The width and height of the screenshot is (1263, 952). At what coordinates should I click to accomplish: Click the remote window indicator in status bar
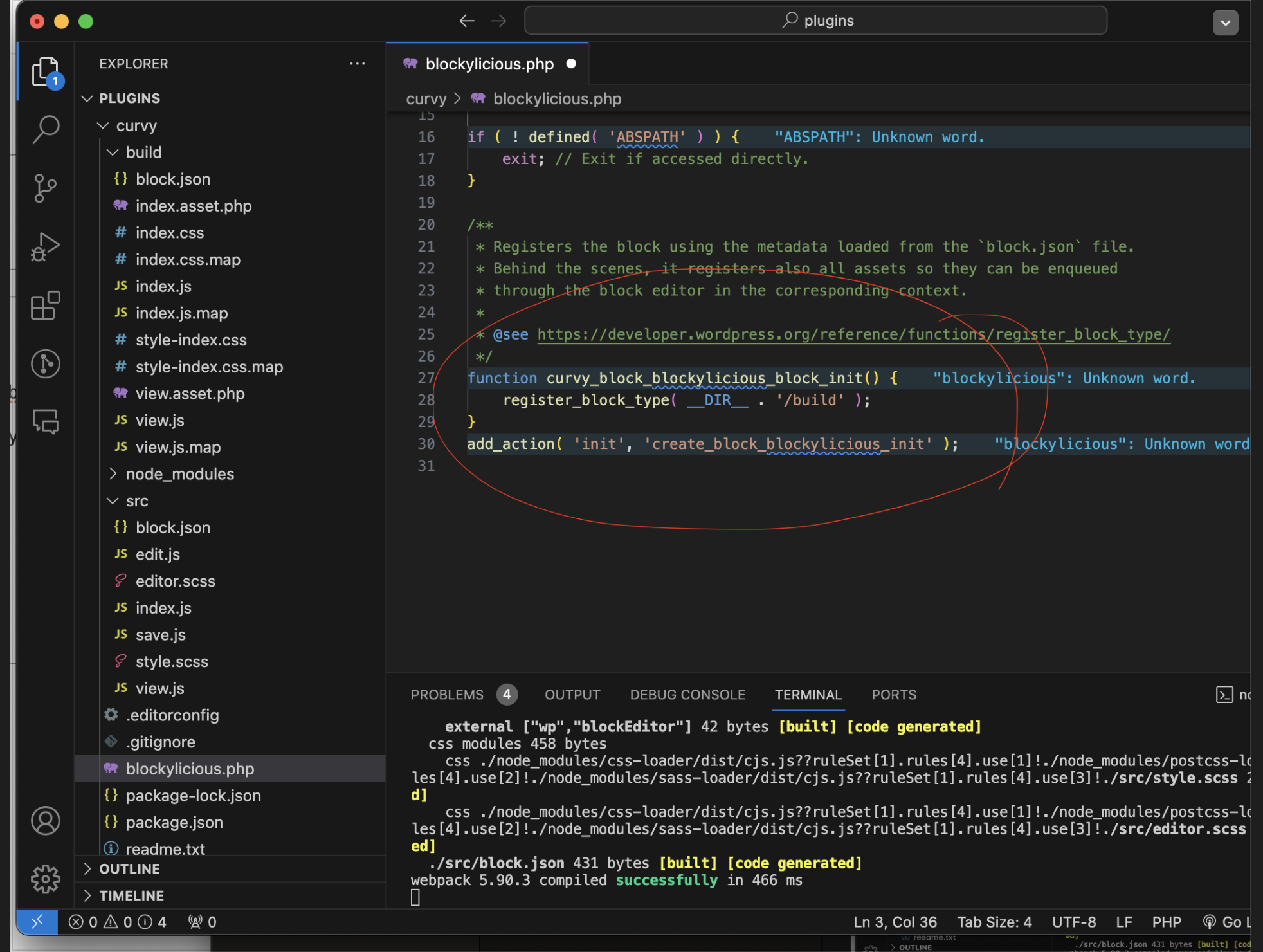coord(37,922)
